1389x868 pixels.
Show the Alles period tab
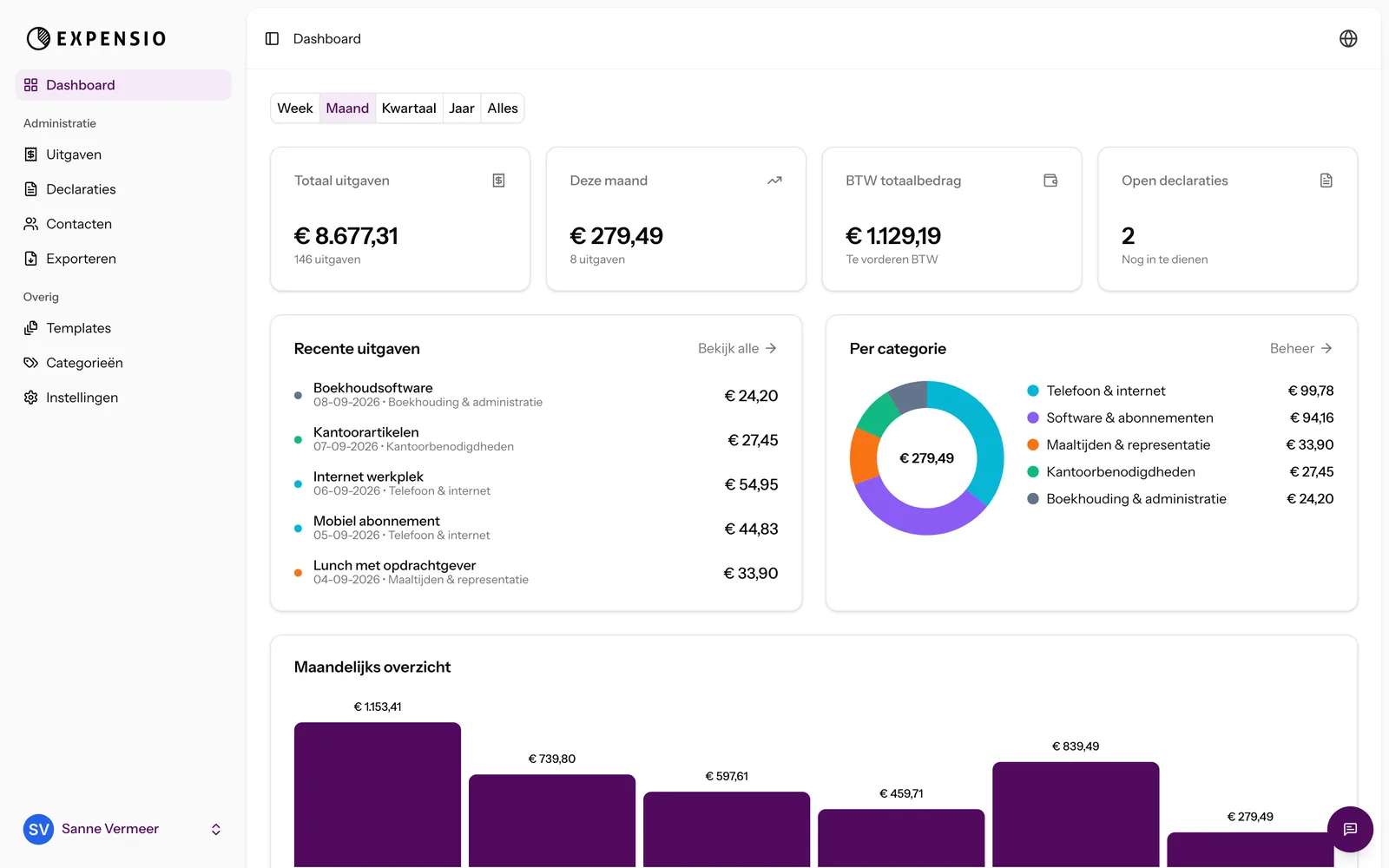pyautogui.click(x=503, y=108)
